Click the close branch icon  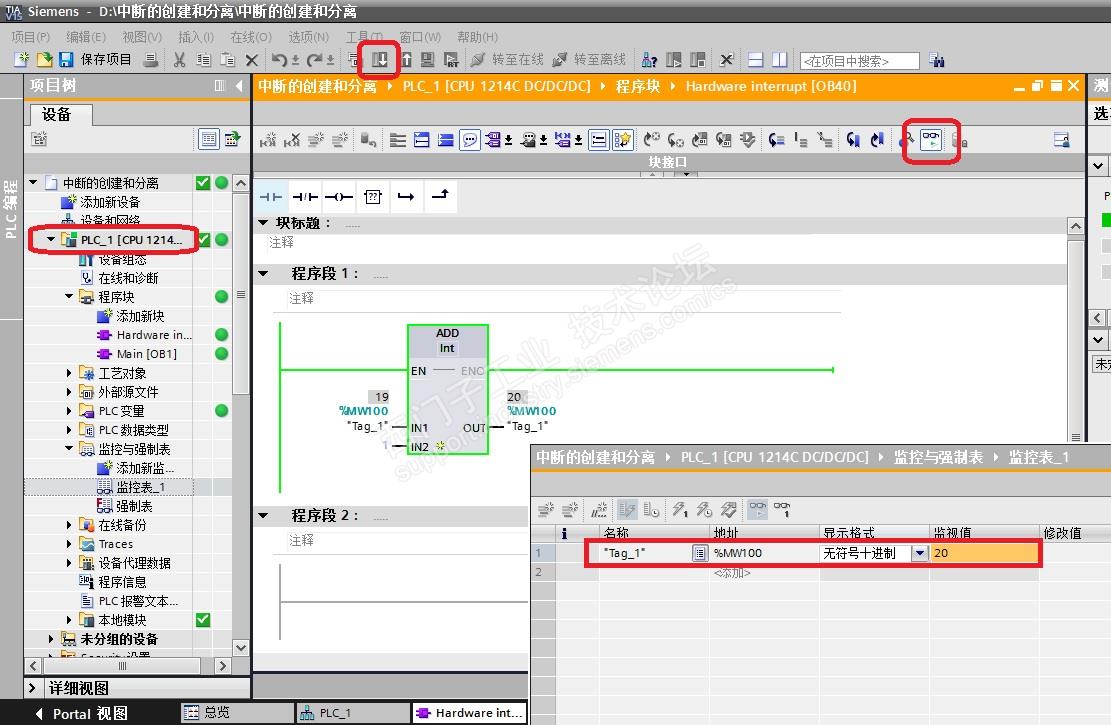[x=440, y=195]
